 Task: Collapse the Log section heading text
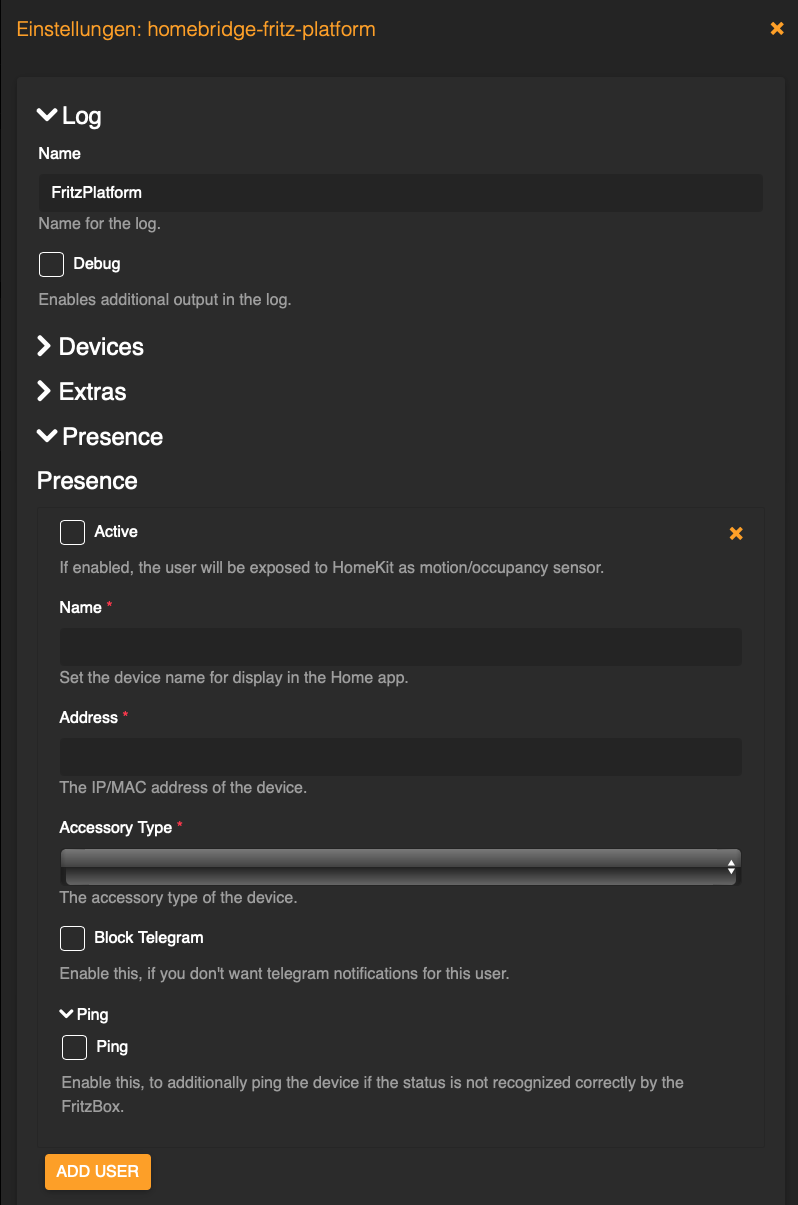(81, 117)
